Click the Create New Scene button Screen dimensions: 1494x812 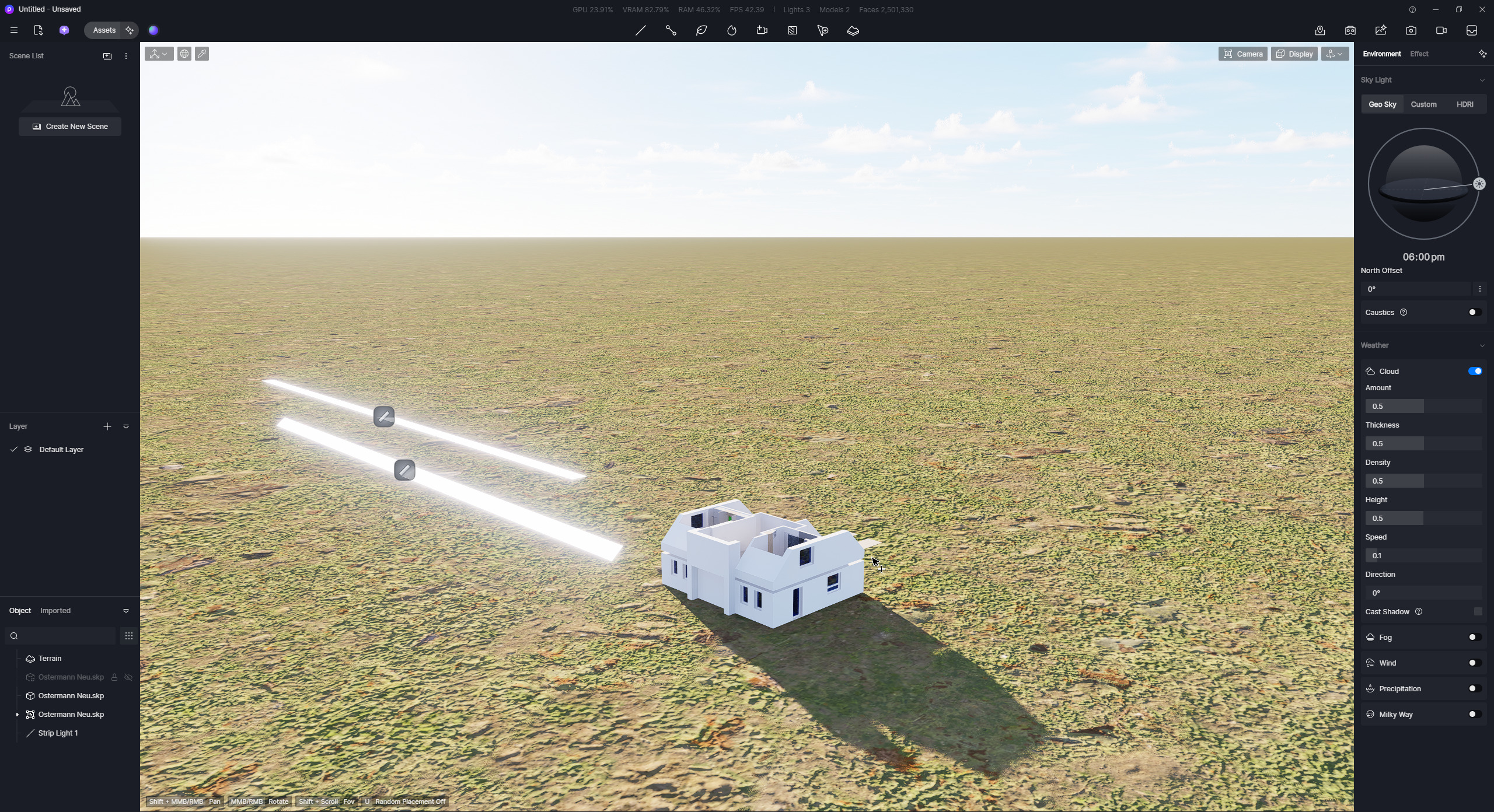click(x=70, y=127)
